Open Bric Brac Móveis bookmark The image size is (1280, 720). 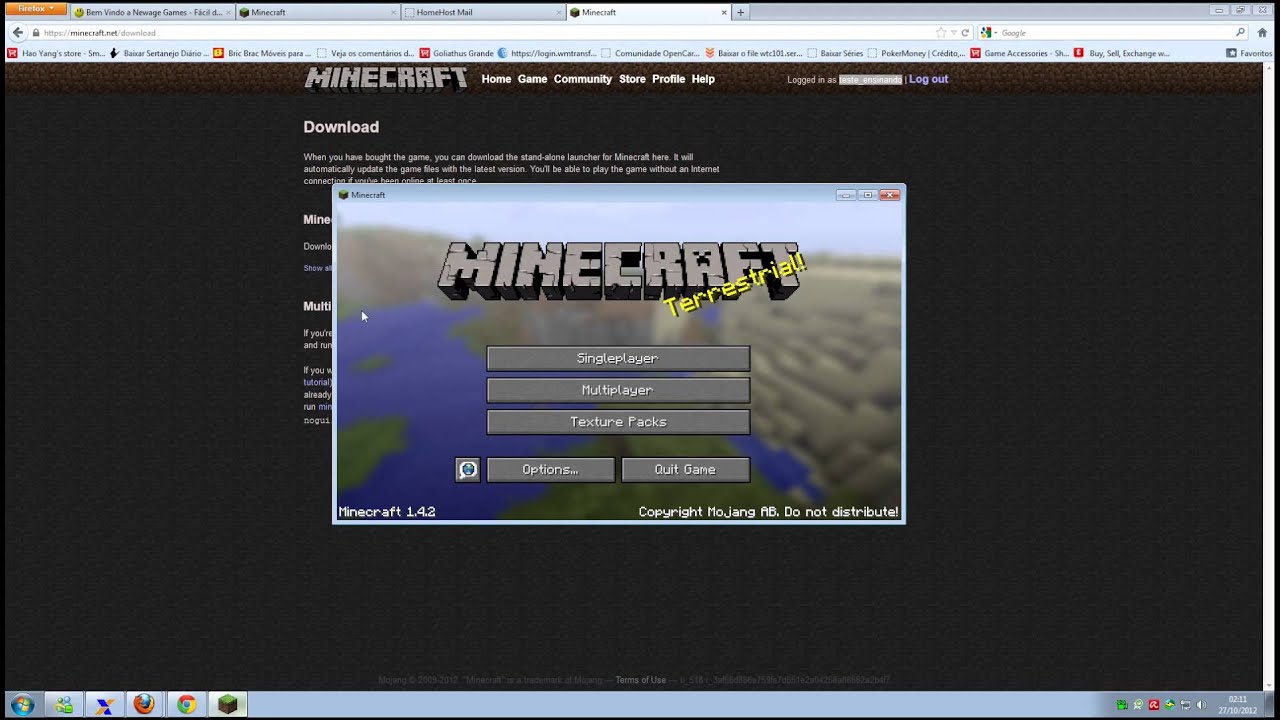click(x=263, y=53)
